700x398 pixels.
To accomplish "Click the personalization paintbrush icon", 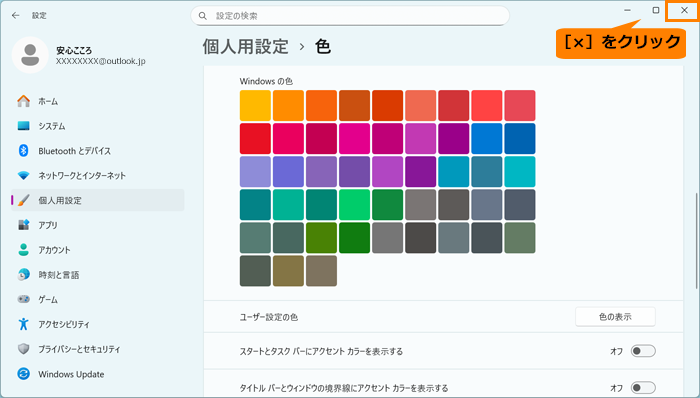I will (x=24, y=200).
